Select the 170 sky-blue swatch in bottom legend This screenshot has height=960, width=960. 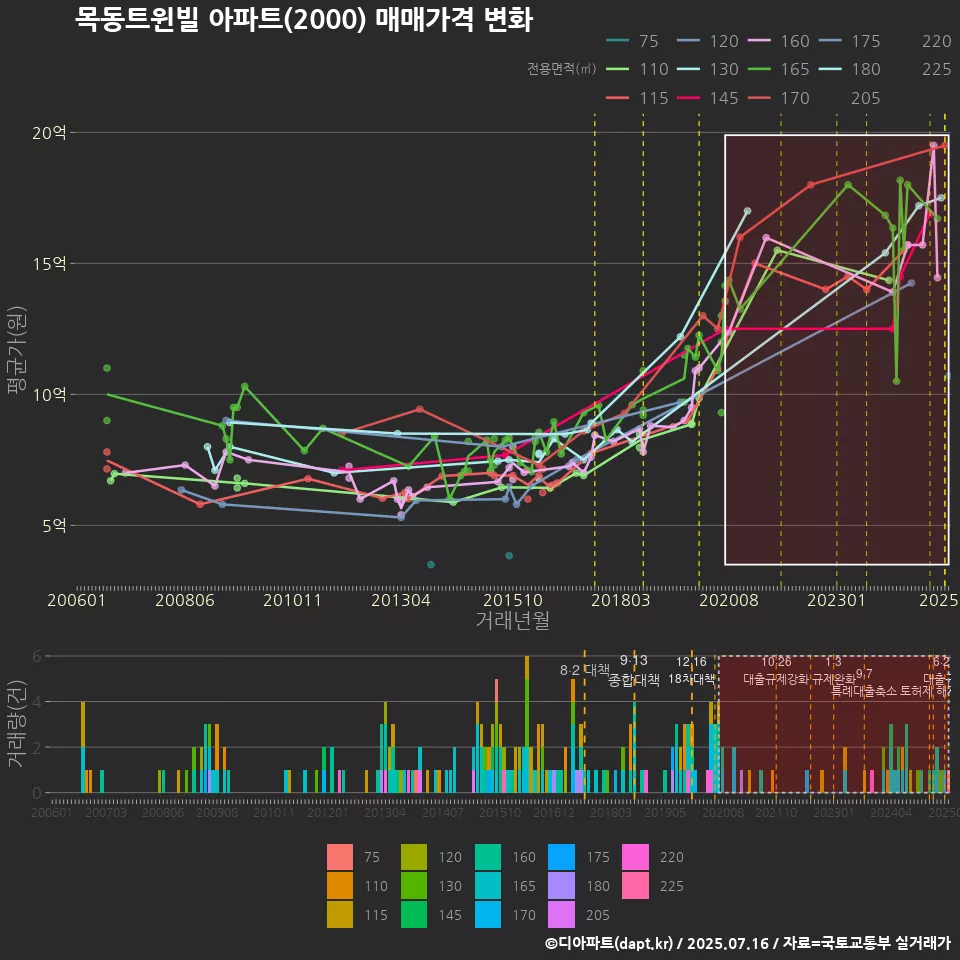488,914
